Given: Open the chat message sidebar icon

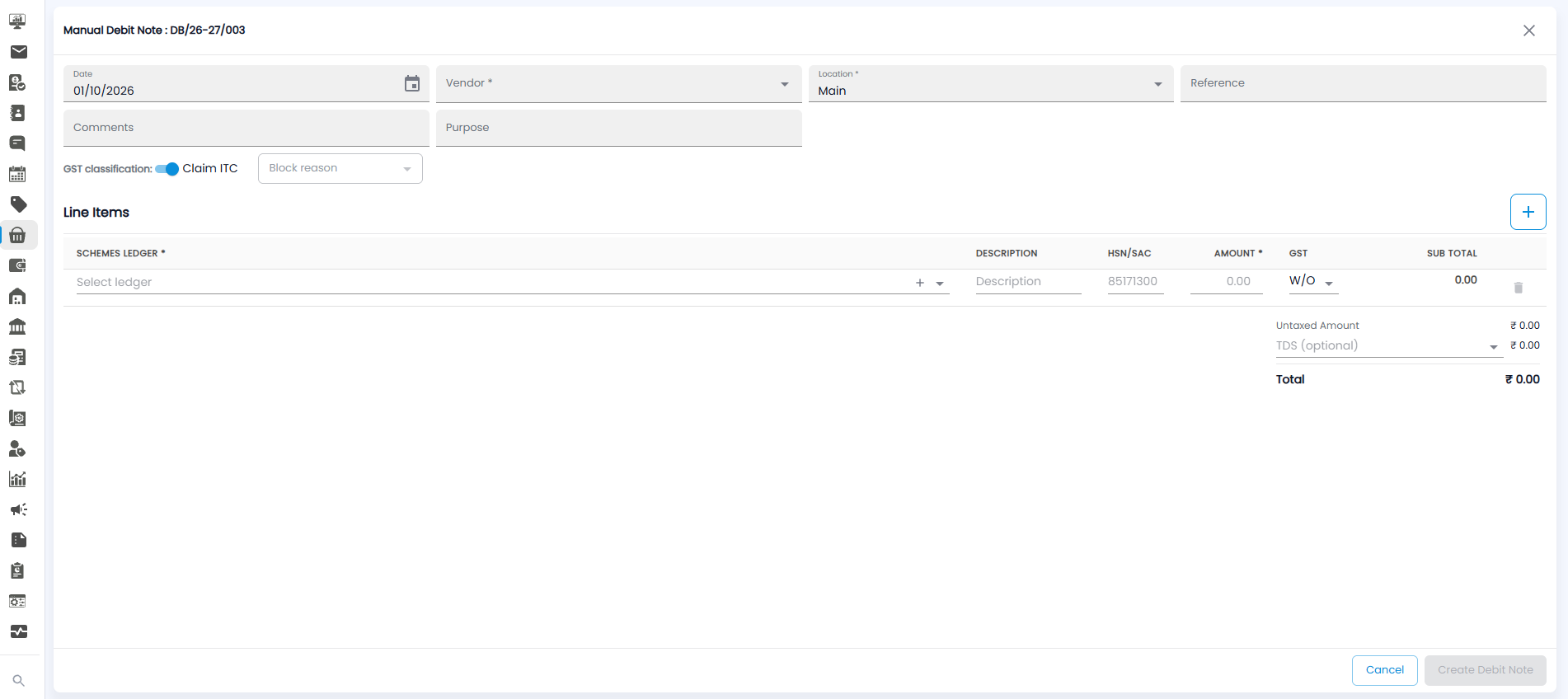Looking at the screenshot, I should (x=17, y=143).
